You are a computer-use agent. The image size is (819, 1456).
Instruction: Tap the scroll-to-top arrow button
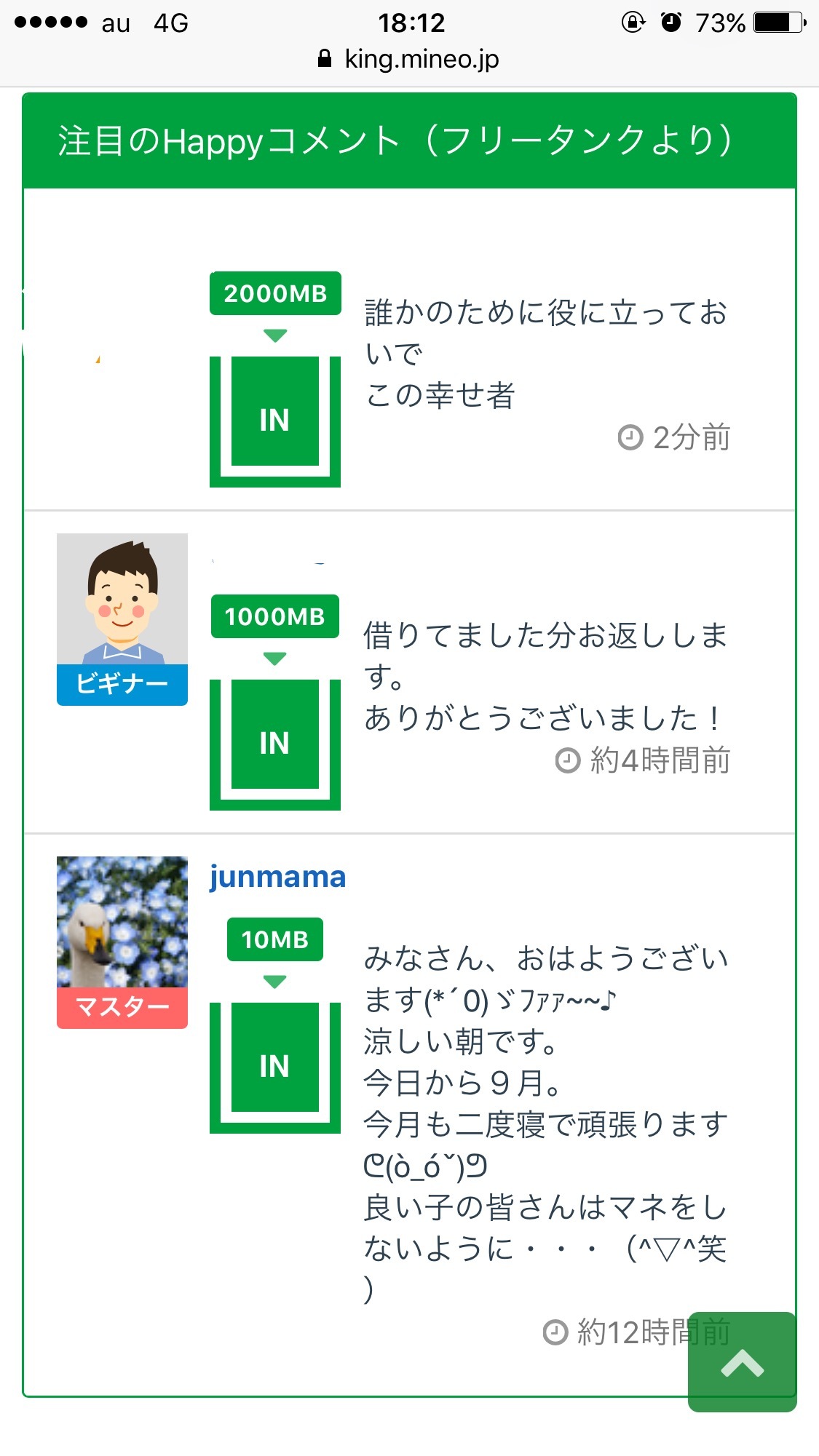point(742,1361)
